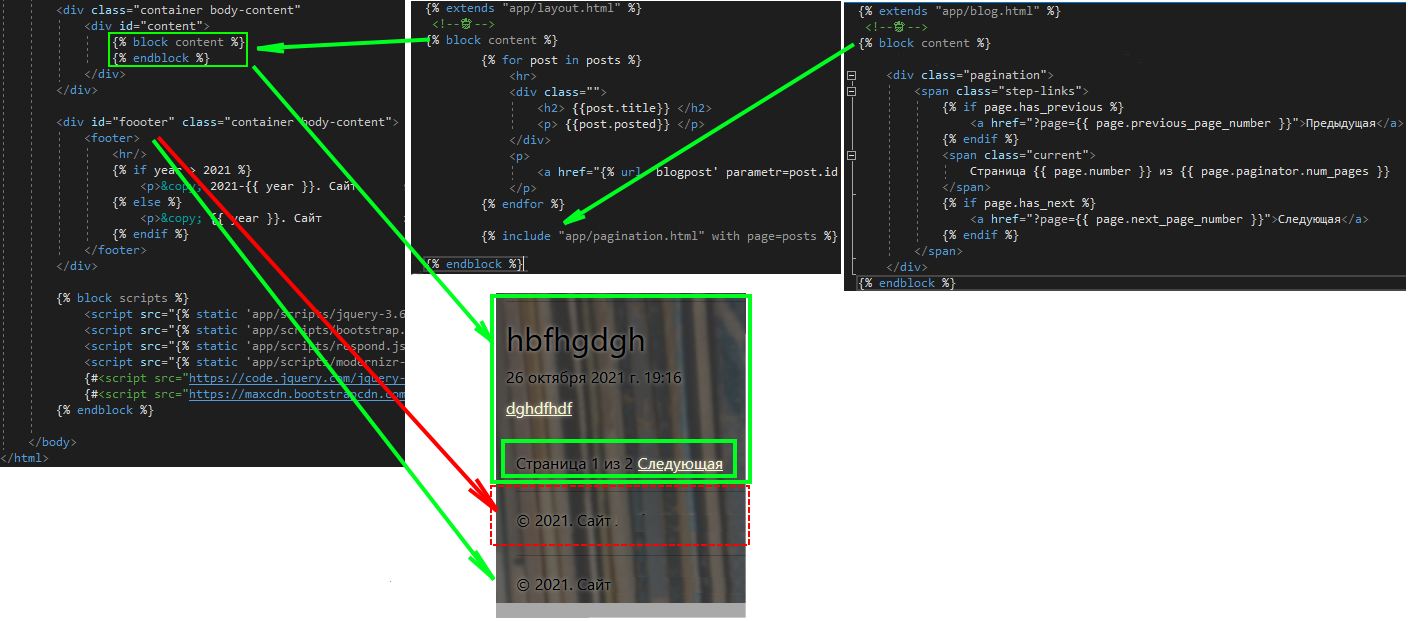The image size is (1408, 621).
Task: Open the https://code.jquery.com URL in the commented script
Action: (296, 379)
